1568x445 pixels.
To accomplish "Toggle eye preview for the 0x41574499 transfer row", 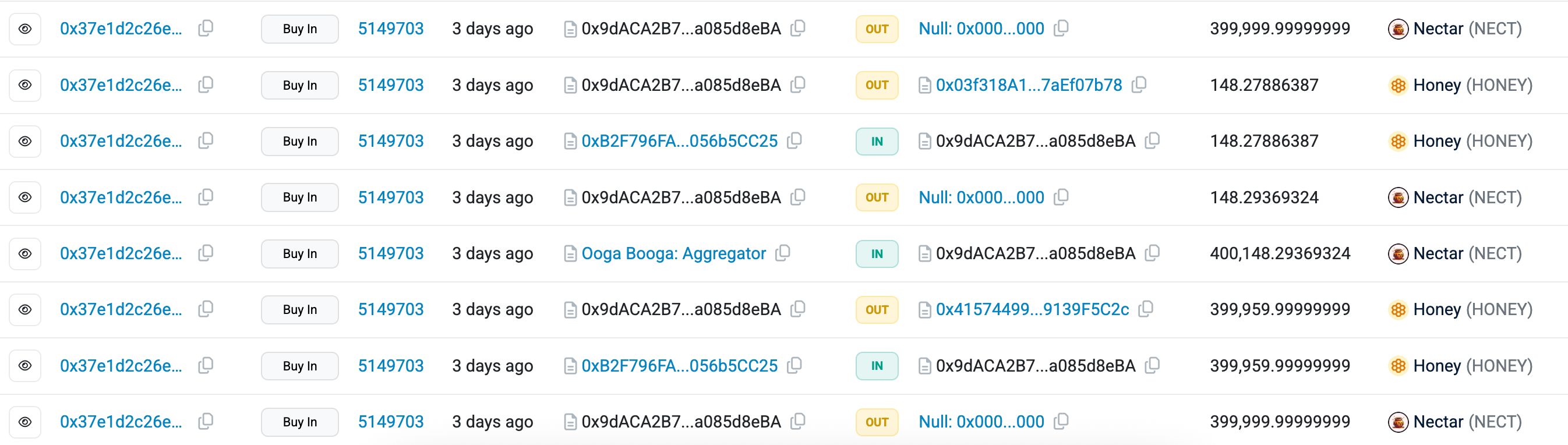I will (x=25, y=309).
